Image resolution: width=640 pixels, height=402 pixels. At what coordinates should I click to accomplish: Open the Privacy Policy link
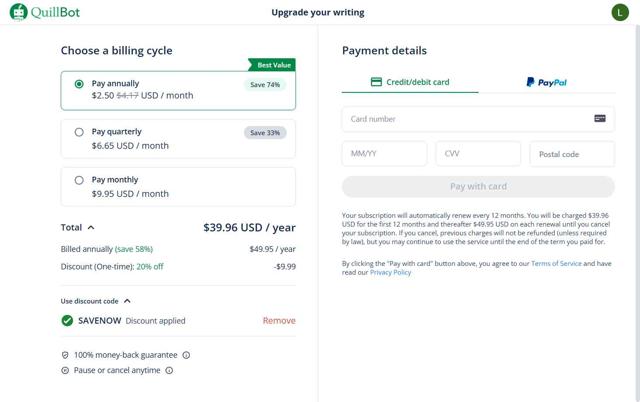coord(390,272)
